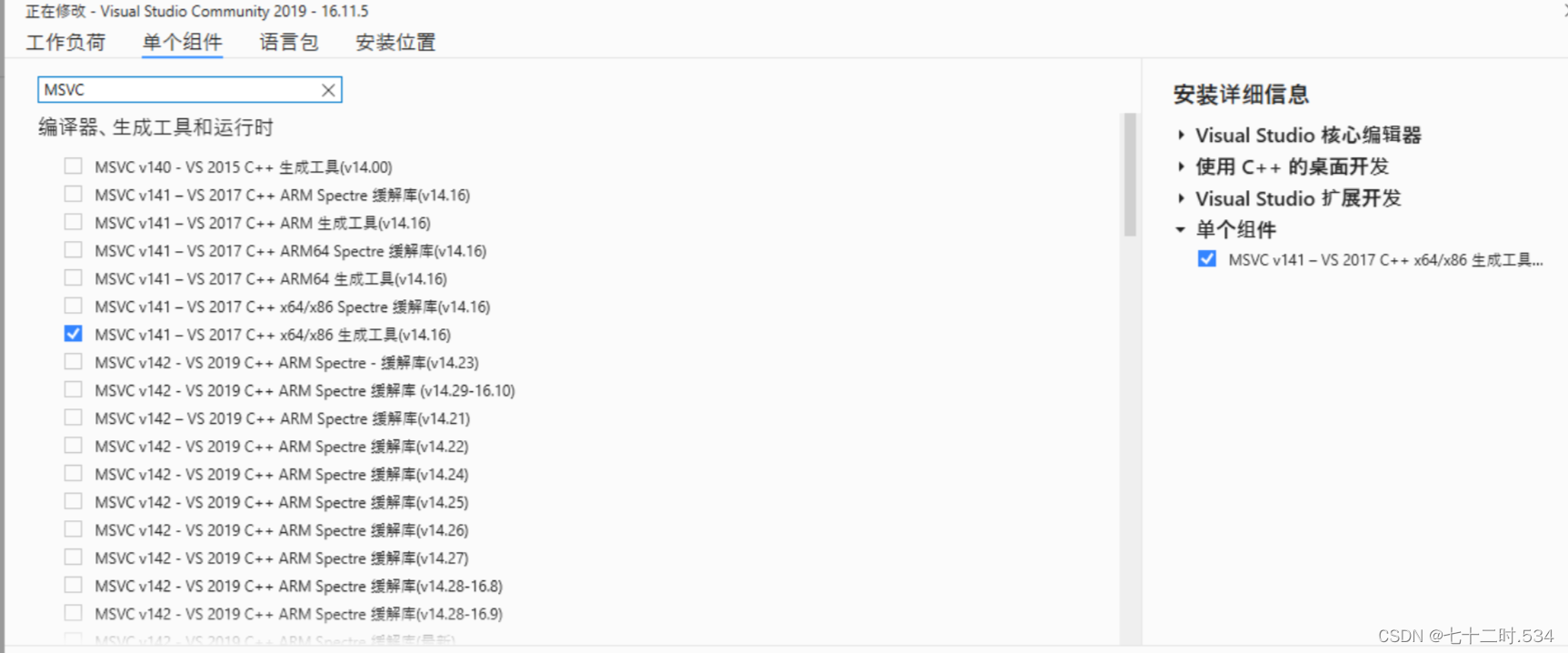
Task: Check MSVC v141 x64/x86 Spectre 缓解库(v14.16)
Action: (73, 306)
